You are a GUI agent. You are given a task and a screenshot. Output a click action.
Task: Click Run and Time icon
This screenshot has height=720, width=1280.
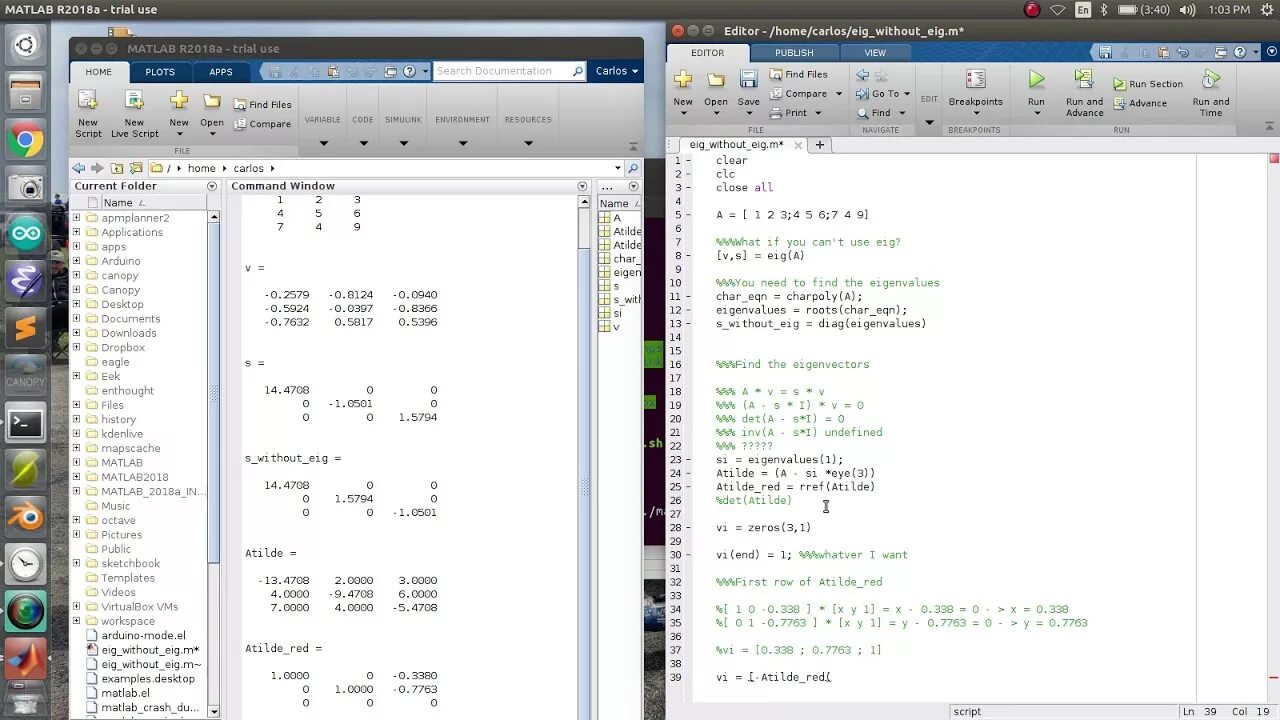1211,79
